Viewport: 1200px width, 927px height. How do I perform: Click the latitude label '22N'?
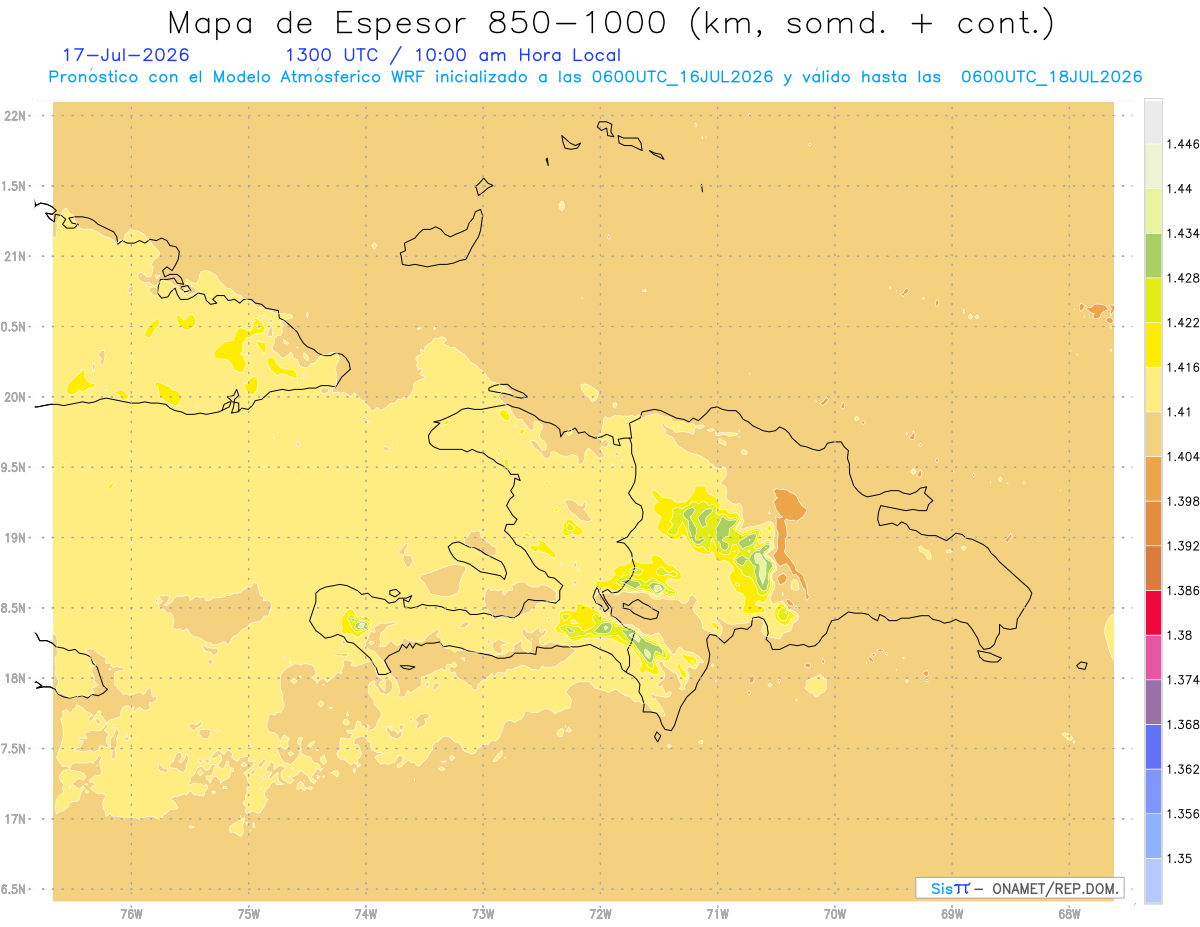(15, 115)
